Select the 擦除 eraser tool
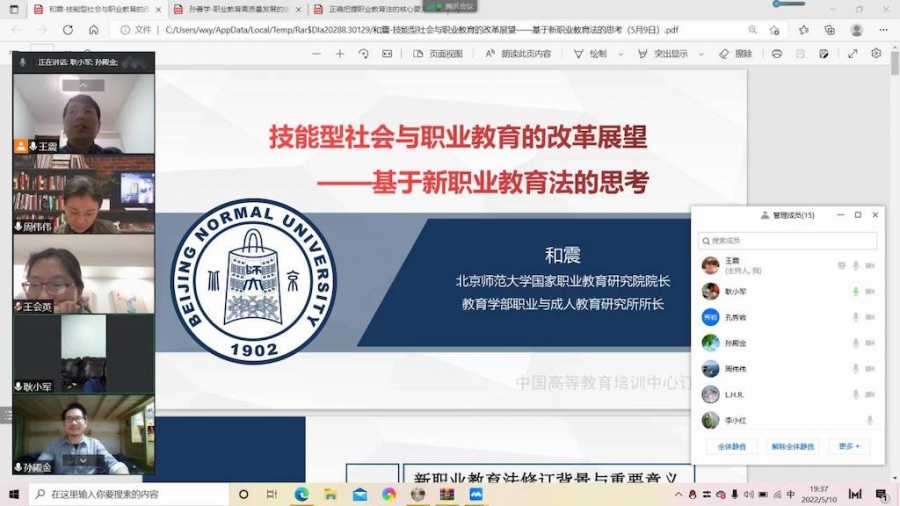The width and height of the screenshot is (900, 506). tap(735, 53)
